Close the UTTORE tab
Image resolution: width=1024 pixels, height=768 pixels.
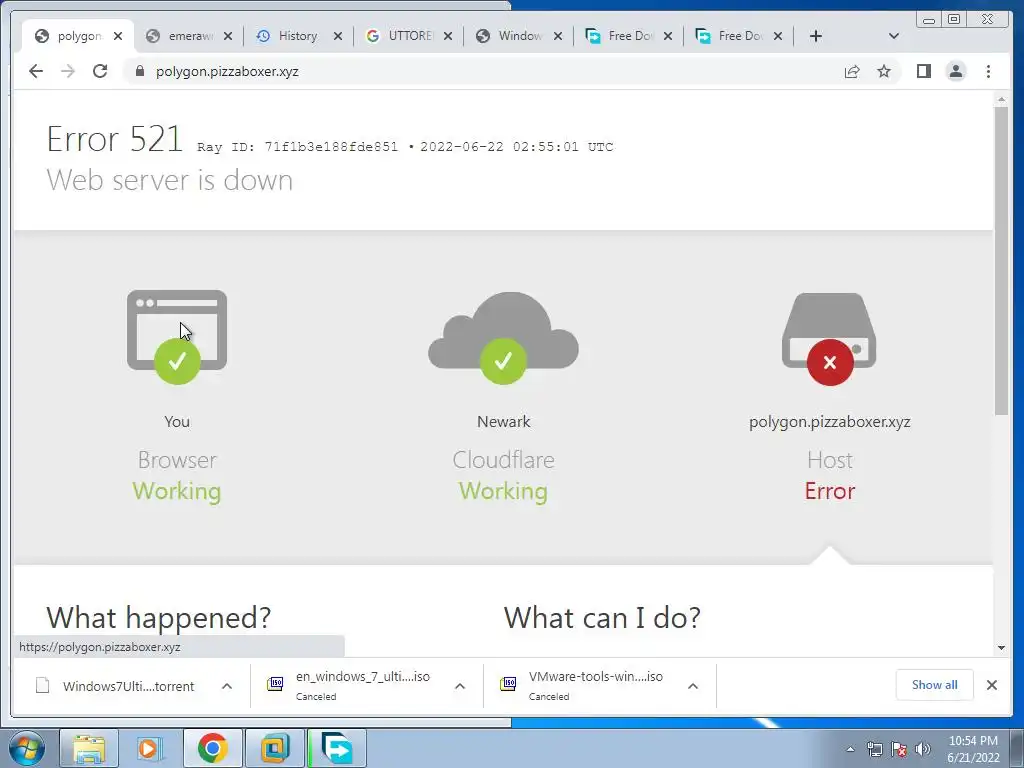[x=448, y=36]
